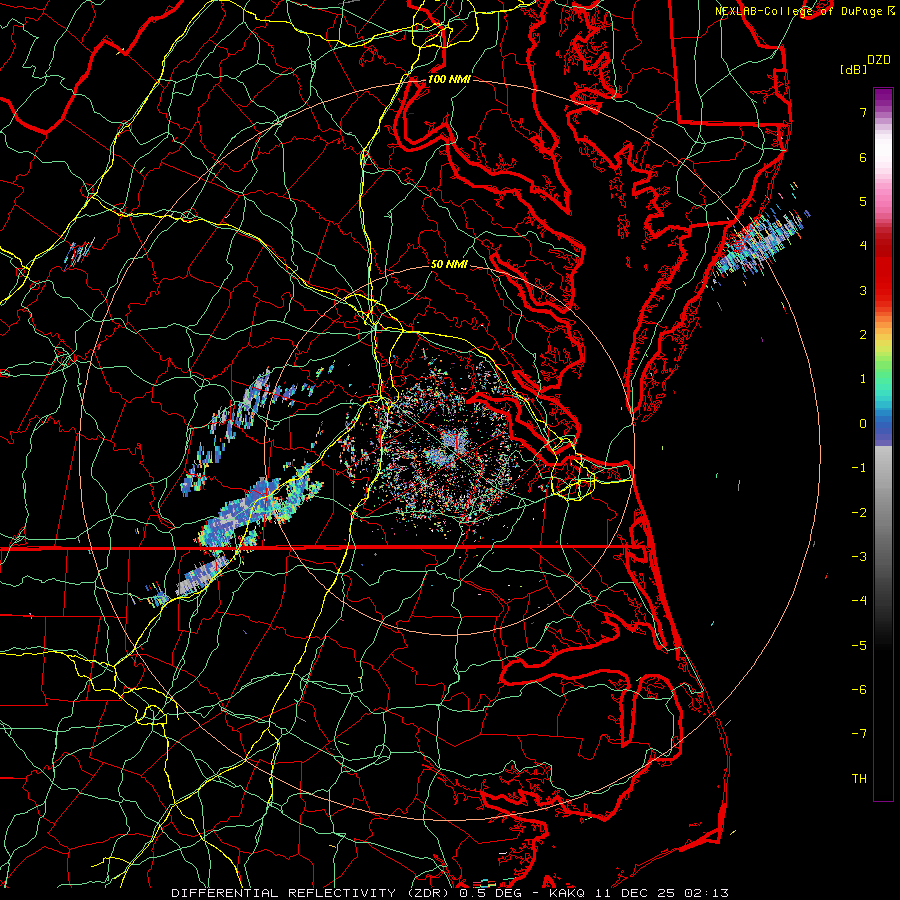Click the 'DZD' legend title
The image size is (900, 900).
click(879, 60)
